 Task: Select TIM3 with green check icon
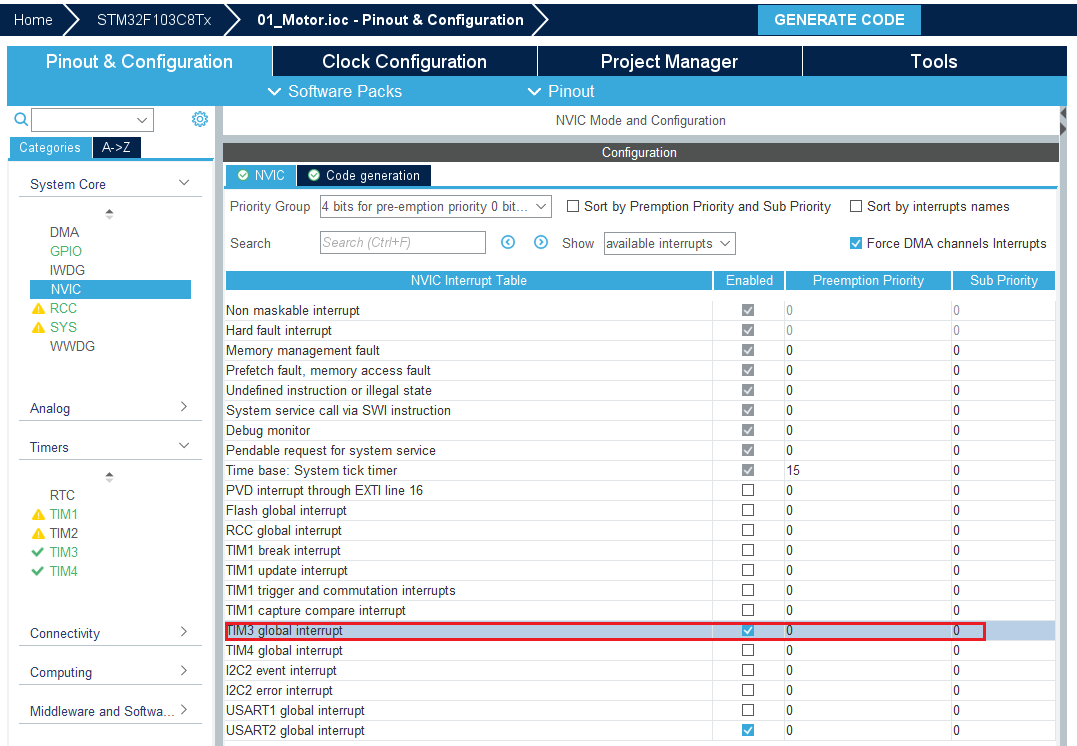pos(63,552)
